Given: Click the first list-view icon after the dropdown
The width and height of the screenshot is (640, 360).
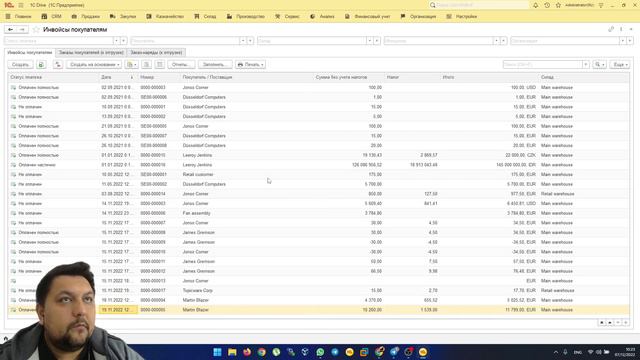Looking at the screenshot, I should tap(147, 64).
